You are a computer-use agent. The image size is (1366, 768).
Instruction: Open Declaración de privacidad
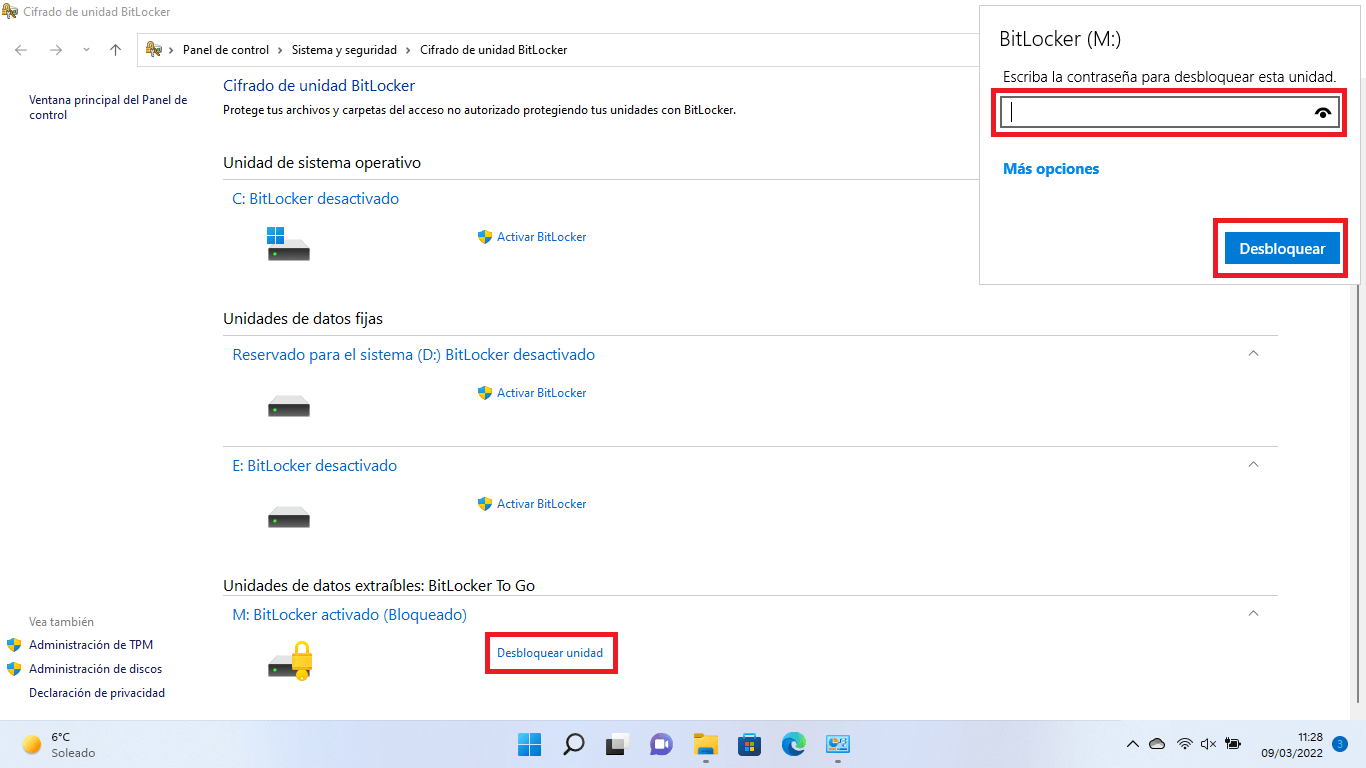point(97,693)
